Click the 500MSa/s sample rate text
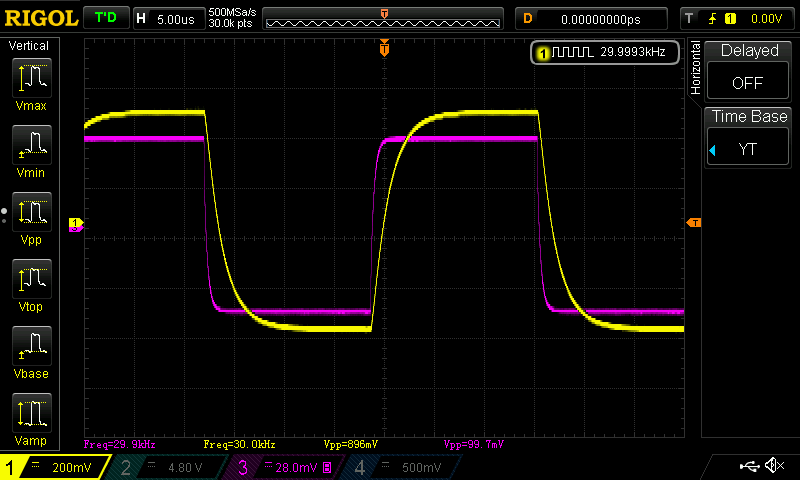The height and width of the screenshot is (480, 800). (x=232, y=13)
